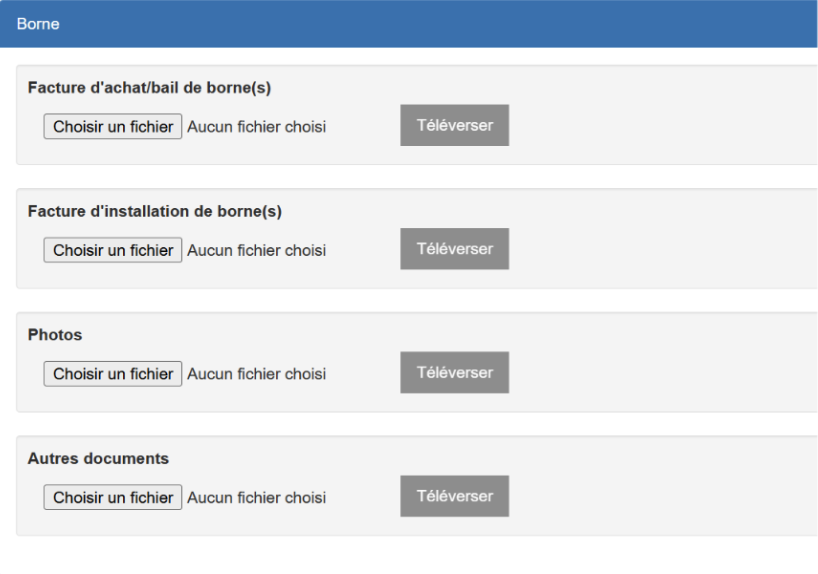This screenshot has width=818, height=574.
Task: Click Téléverser for the purchase/lease invoice
Action: point(454,125)
